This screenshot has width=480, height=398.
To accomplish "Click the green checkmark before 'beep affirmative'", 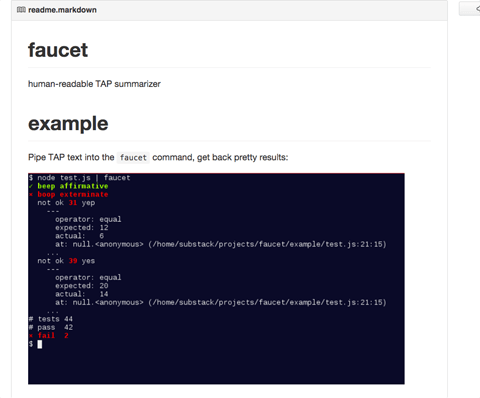I will [31, 186].
